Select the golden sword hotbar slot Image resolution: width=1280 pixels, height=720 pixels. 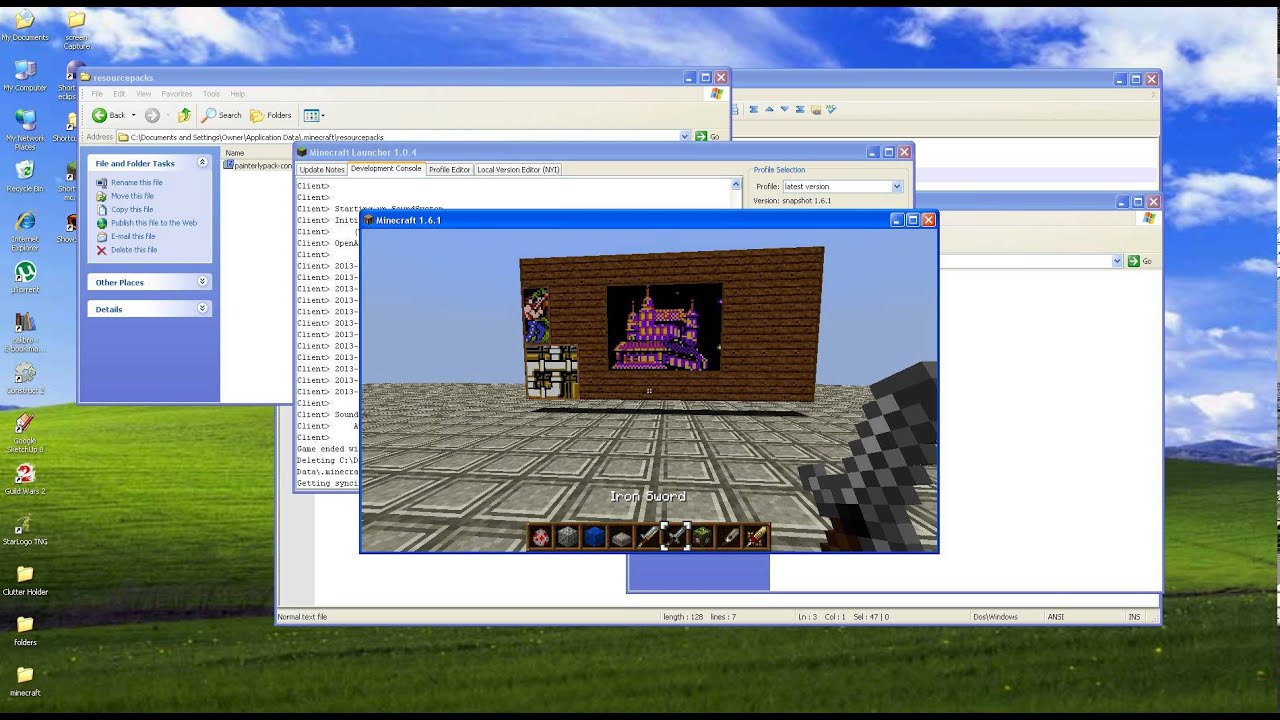(x=757, y=537)
